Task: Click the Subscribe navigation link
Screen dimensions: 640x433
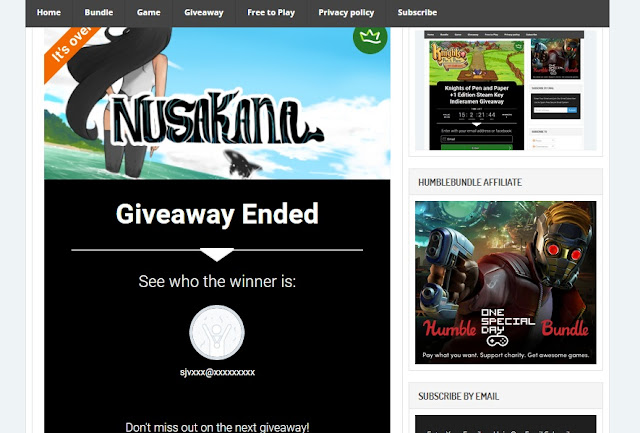Action: tap(417, 13)
